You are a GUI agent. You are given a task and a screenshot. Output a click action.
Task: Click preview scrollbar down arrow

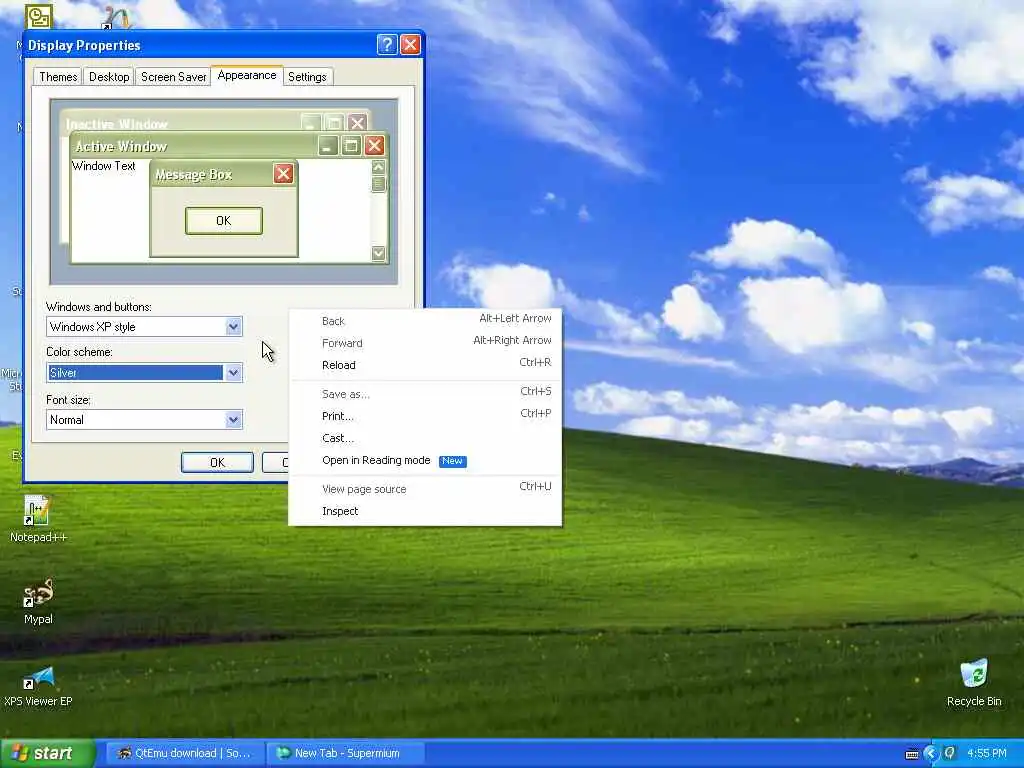(x=378, y=253)
